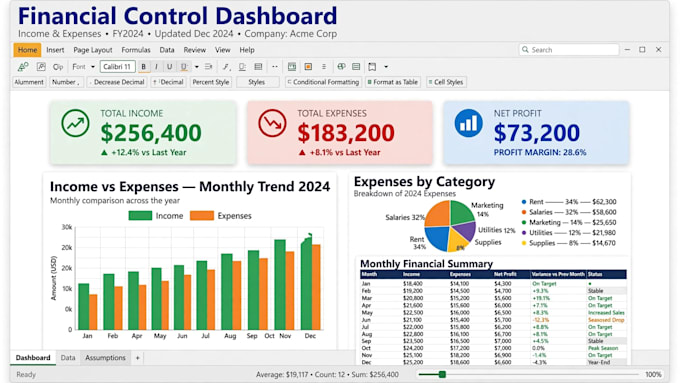Click the boxed image icon left of the Clp icon
Screen dimensions: 680x383
click(x=41, y=66)
